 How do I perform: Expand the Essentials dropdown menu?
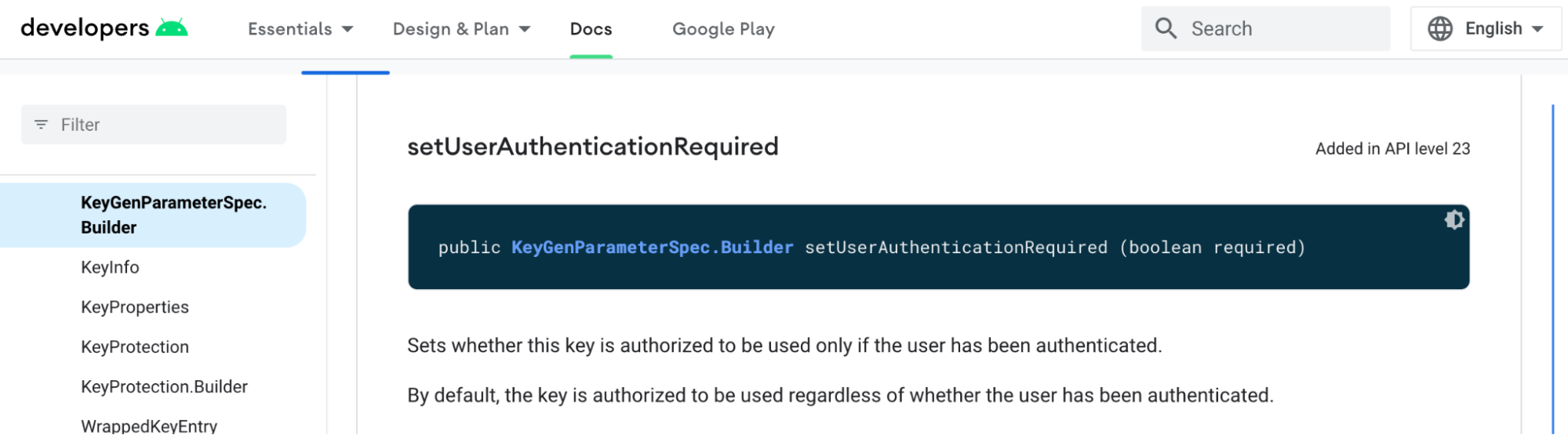pyautogui.click(x=300, y=29)
